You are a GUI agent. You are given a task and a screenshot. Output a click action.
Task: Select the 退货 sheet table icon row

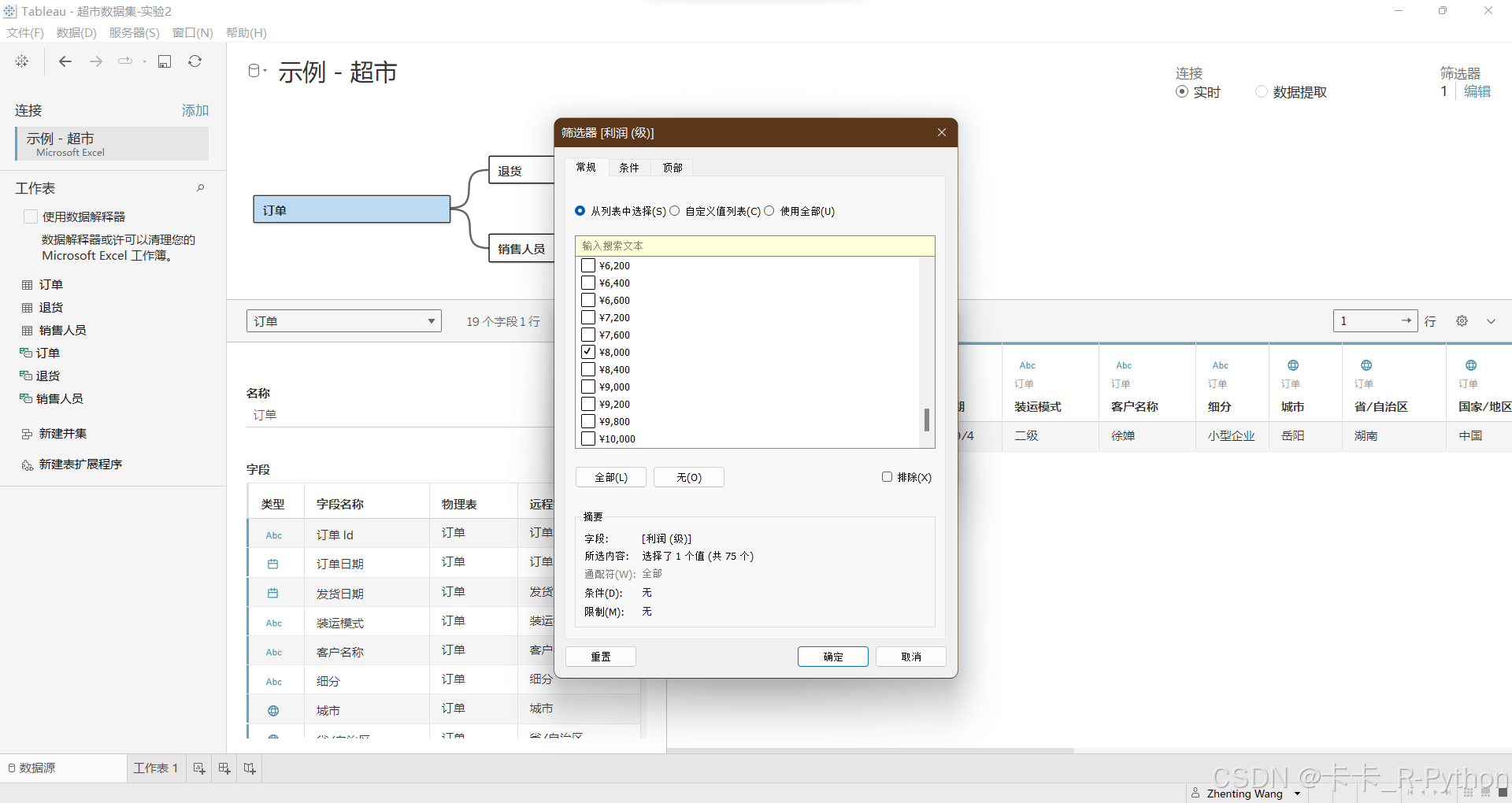click(43, 307)
